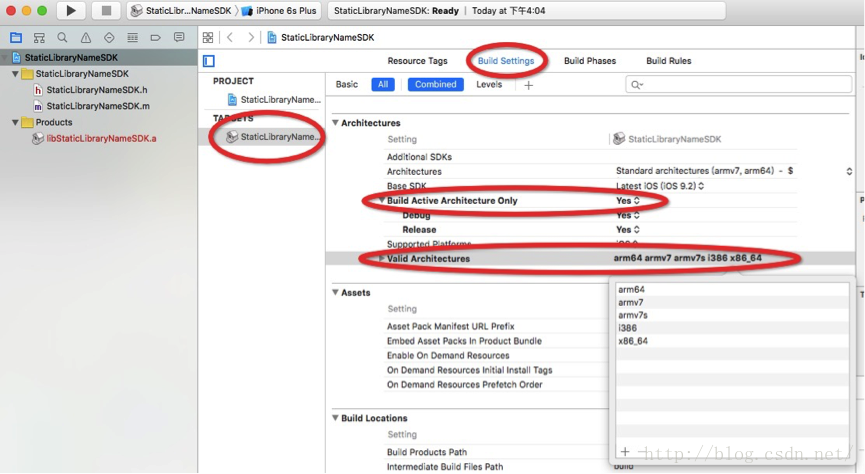Collapse the StaticLibraryNameSDK group folder
Screen dimensions: 865x474
click(15, 74)
